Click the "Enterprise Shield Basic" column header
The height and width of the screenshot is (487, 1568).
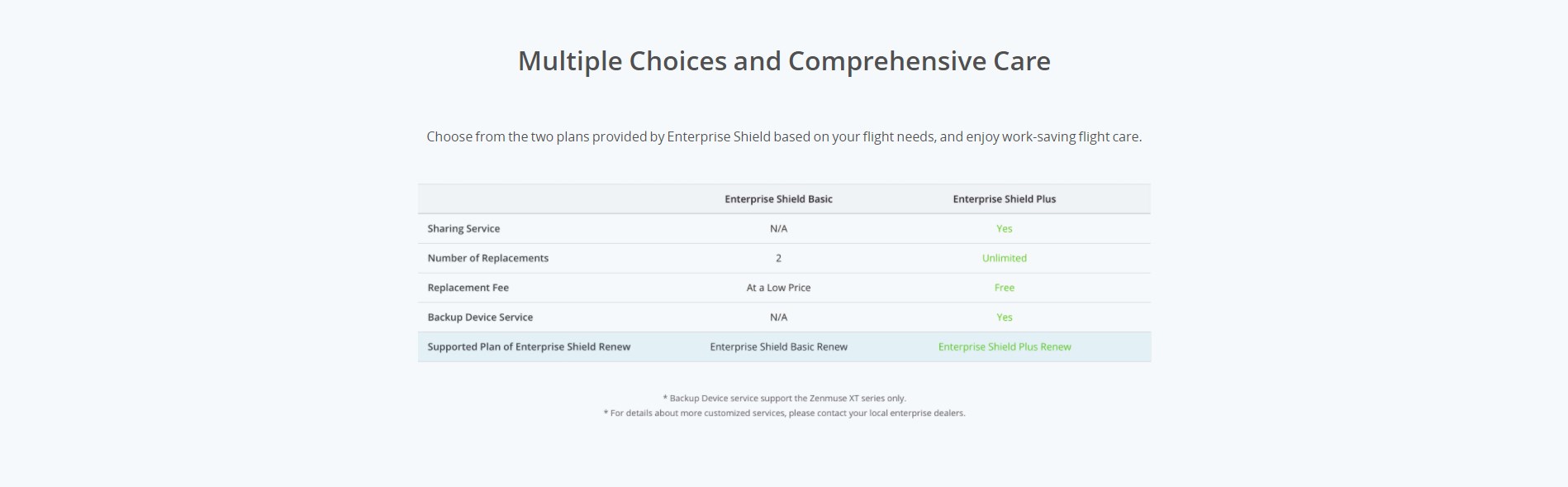tap(778, 199)
